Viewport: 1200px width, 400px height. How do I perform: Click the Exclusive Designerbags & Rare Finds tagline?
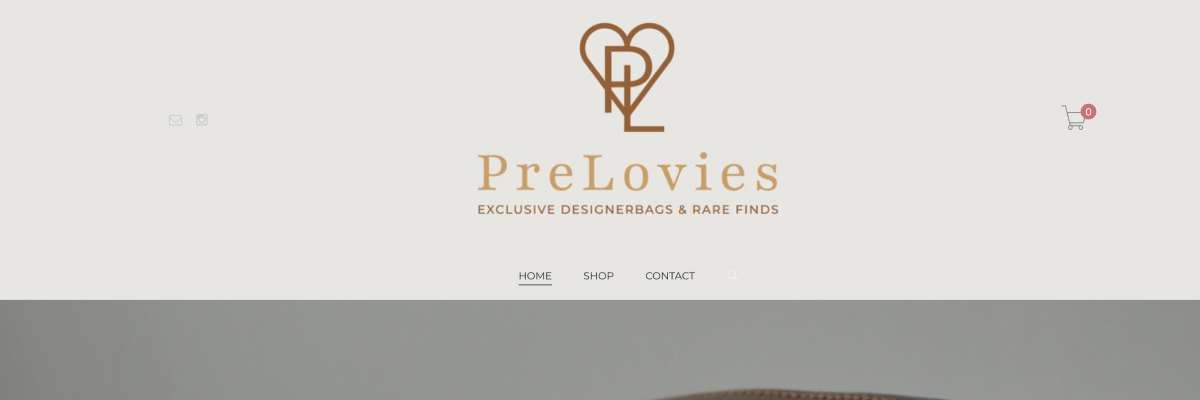click(x=628, y=210)
